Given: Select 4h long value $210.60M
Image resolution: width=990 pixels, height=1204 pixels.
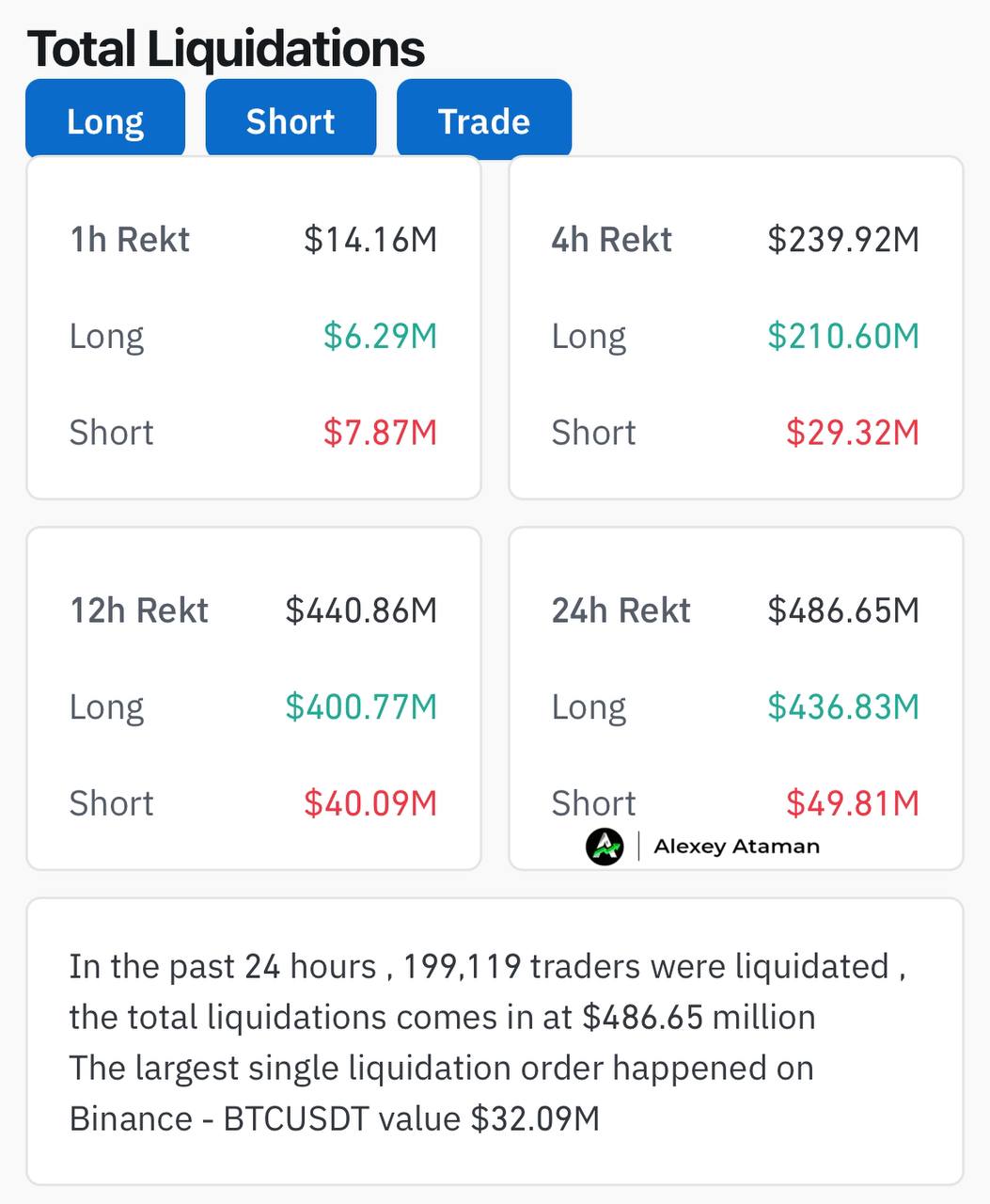Looking at the screenshot, I should [843, 336].
